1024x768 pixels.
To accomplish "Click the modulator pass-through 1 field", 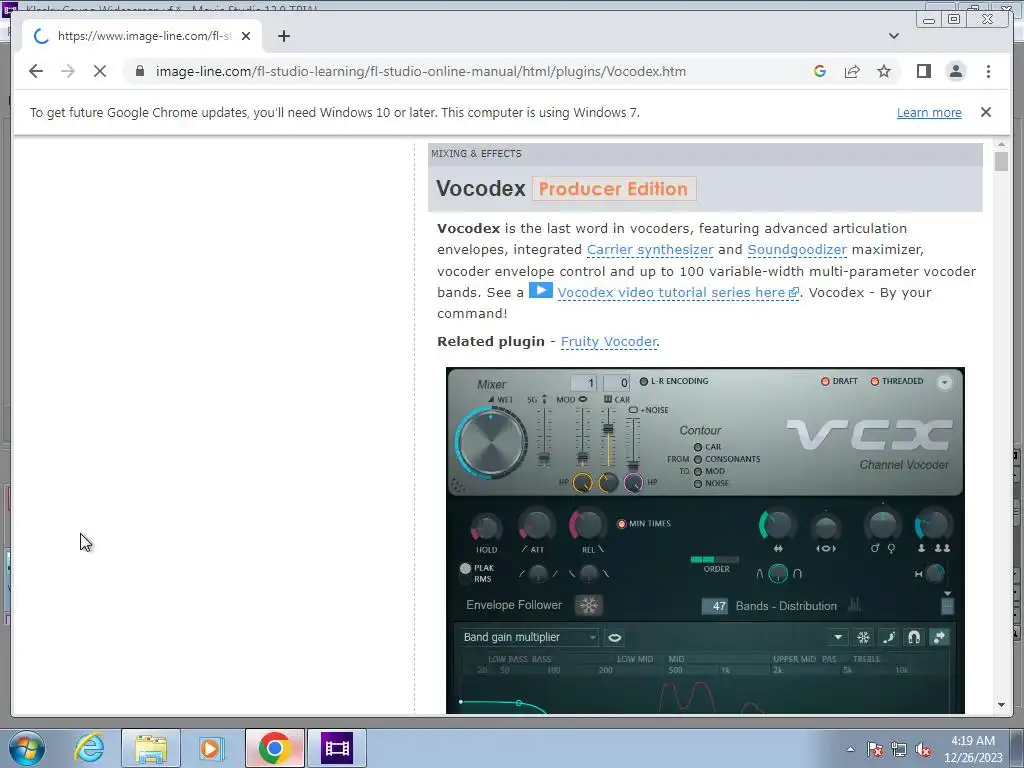I will coord(584,383).
